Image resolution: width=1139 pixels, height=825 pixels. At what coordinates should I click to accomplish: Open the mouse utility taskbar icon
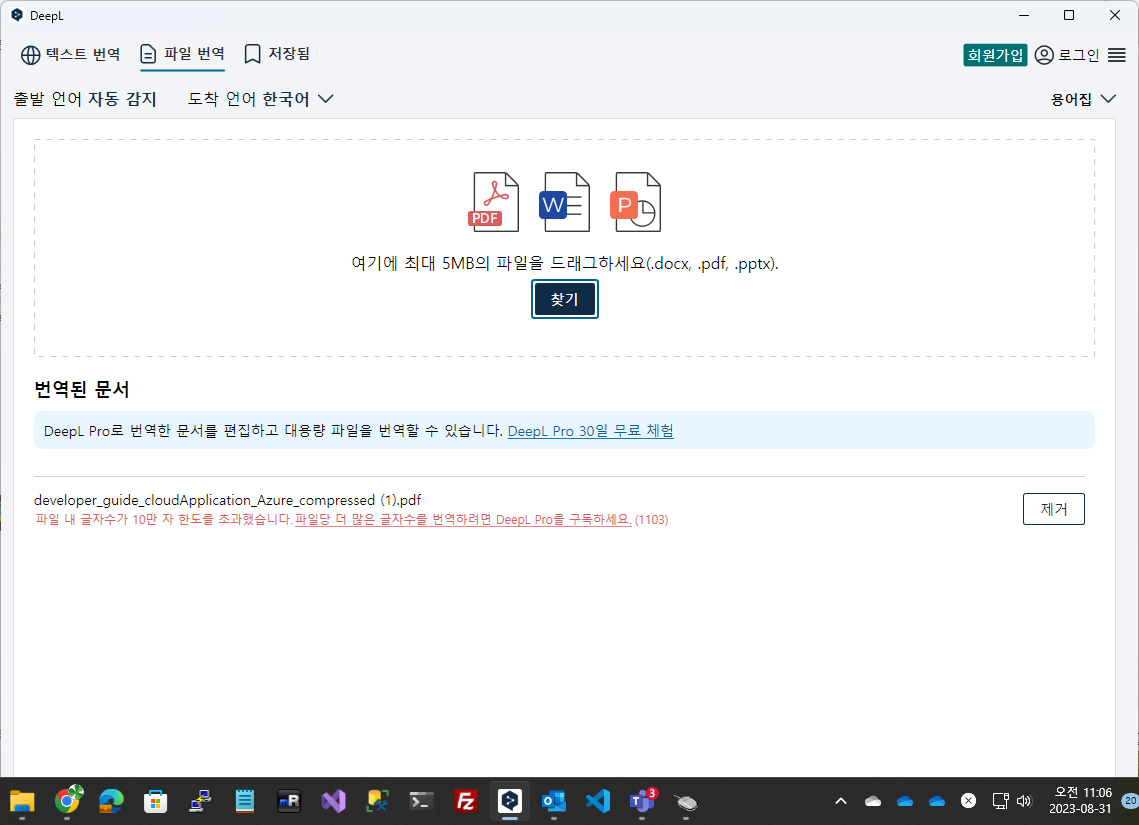tap(686, 802)
